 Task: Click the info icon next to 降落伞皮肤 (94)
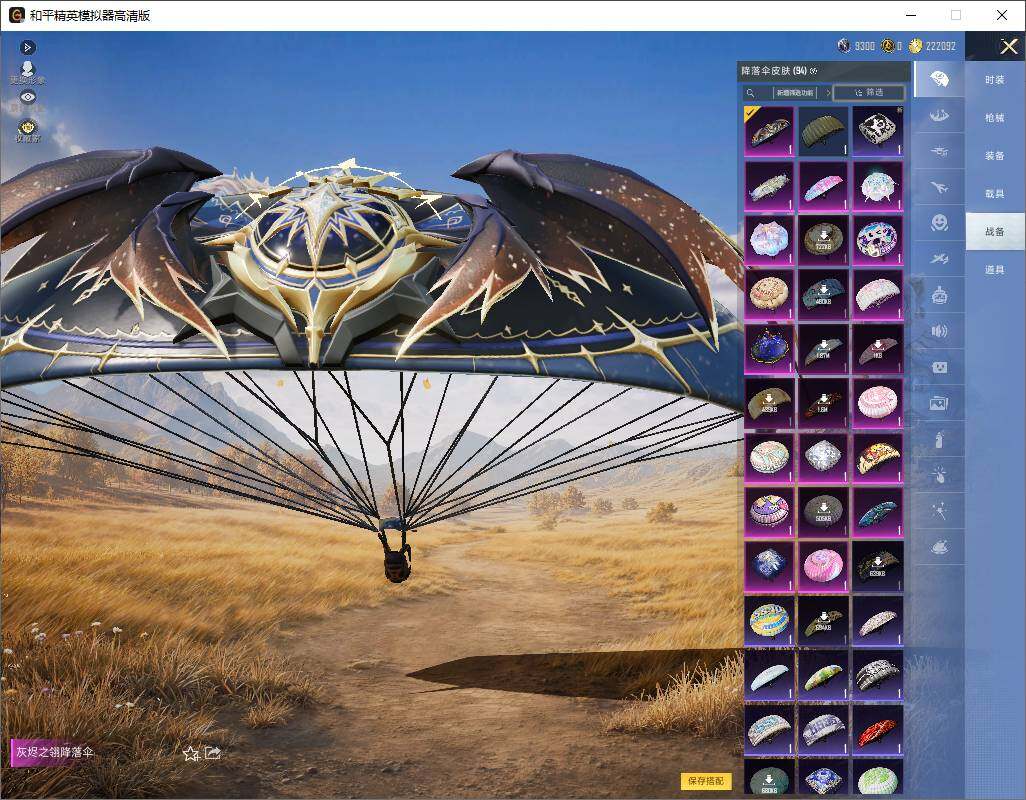click(814, 71)
